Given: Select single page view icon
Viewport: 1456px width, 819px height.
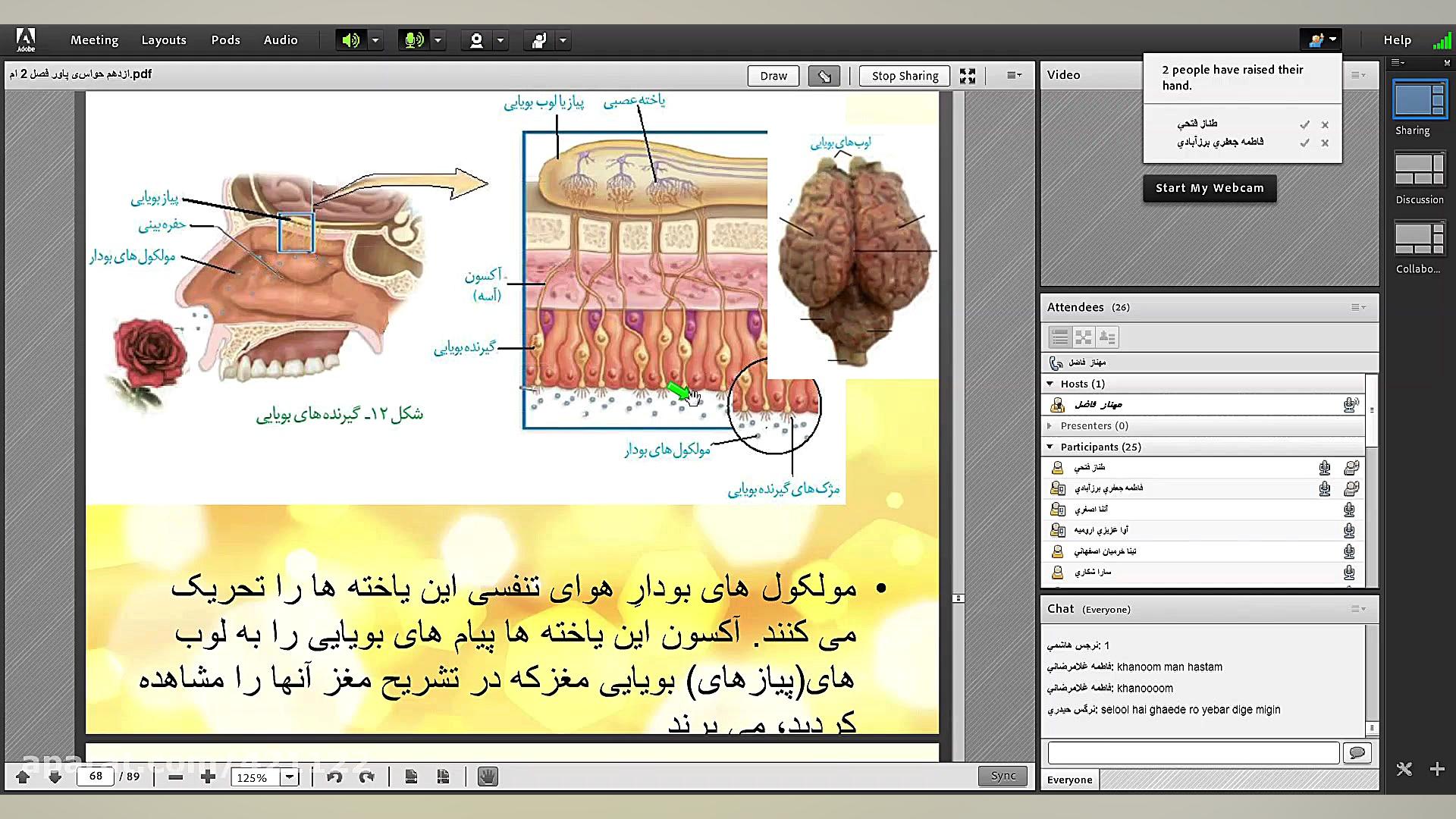Looking at the screenshot, I should [x=411, y=777].
